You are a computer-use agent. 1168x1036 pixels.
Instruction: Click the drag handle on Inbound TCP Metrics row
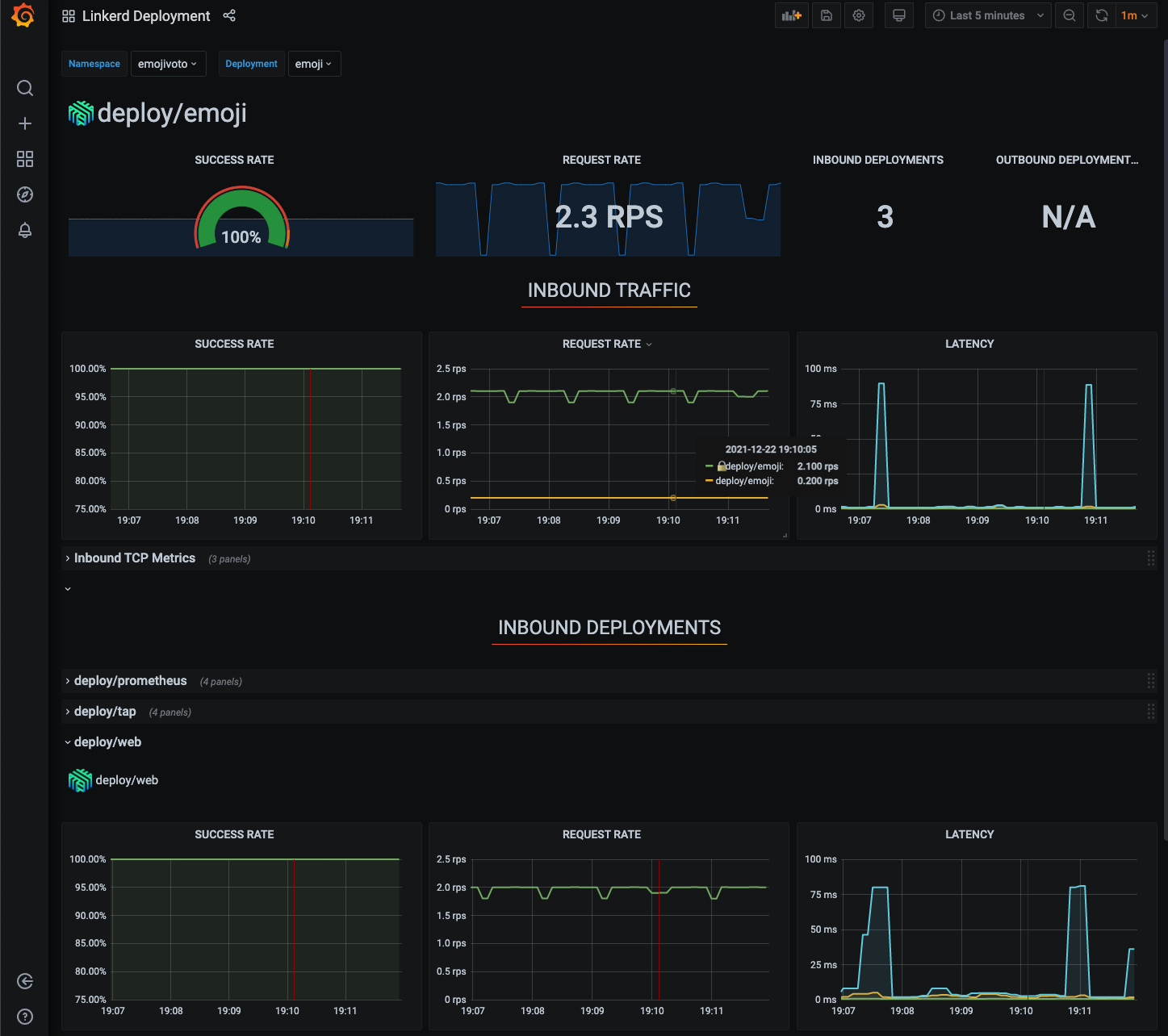[1151, 558]
